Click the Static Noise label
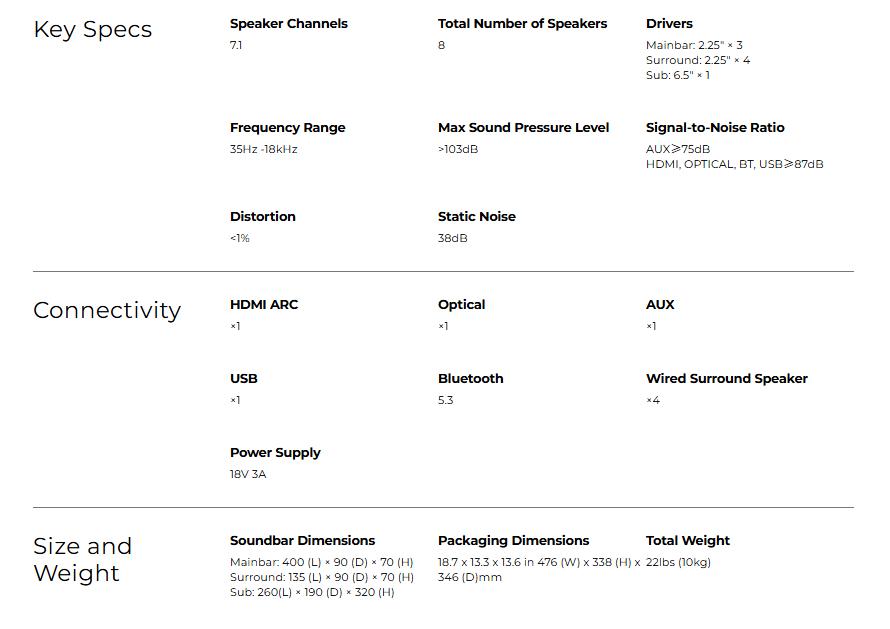This screenshot has width=890, height=629. coord(477,216)
